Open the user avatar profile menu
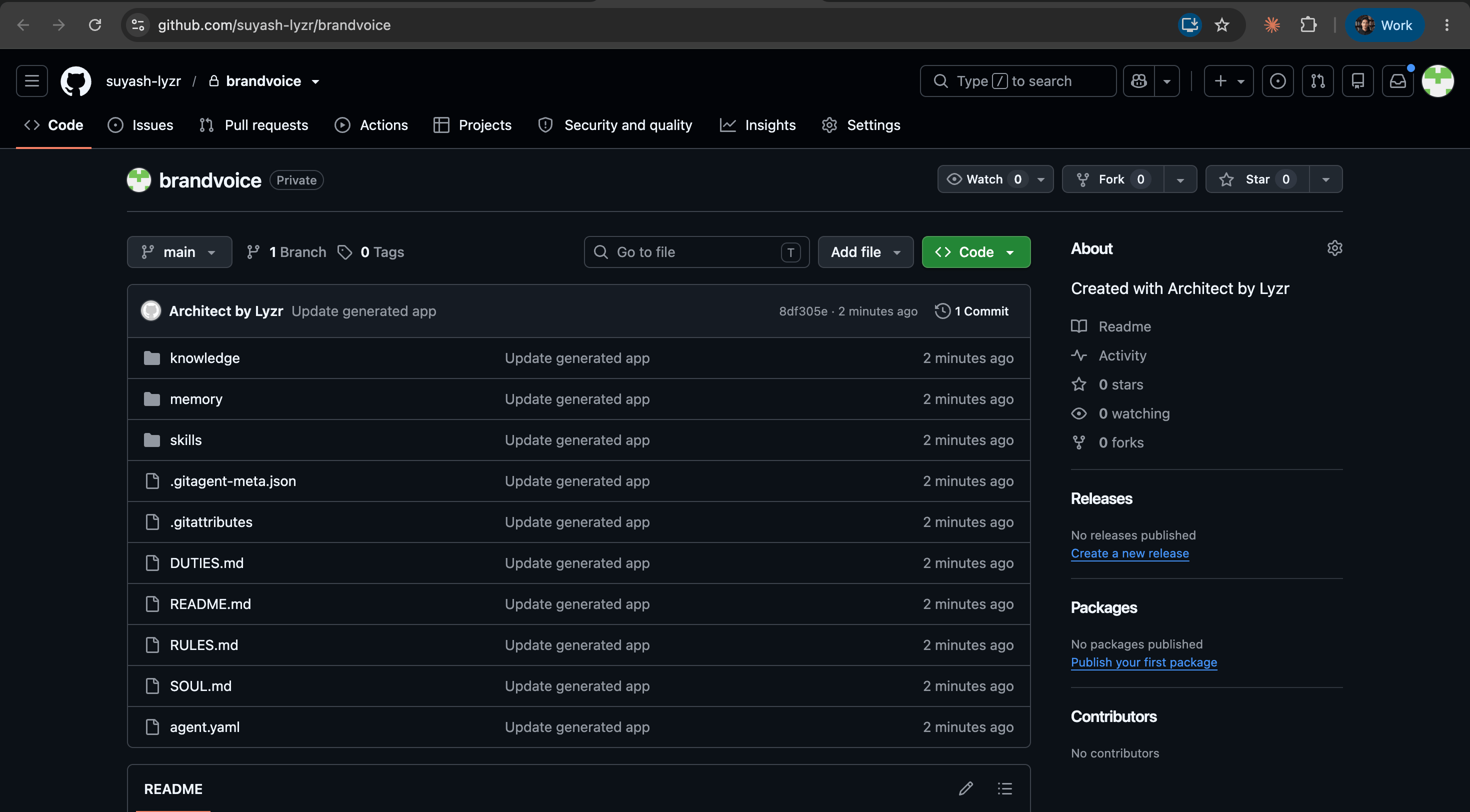1470x812 pixels. coord(1437,81)
